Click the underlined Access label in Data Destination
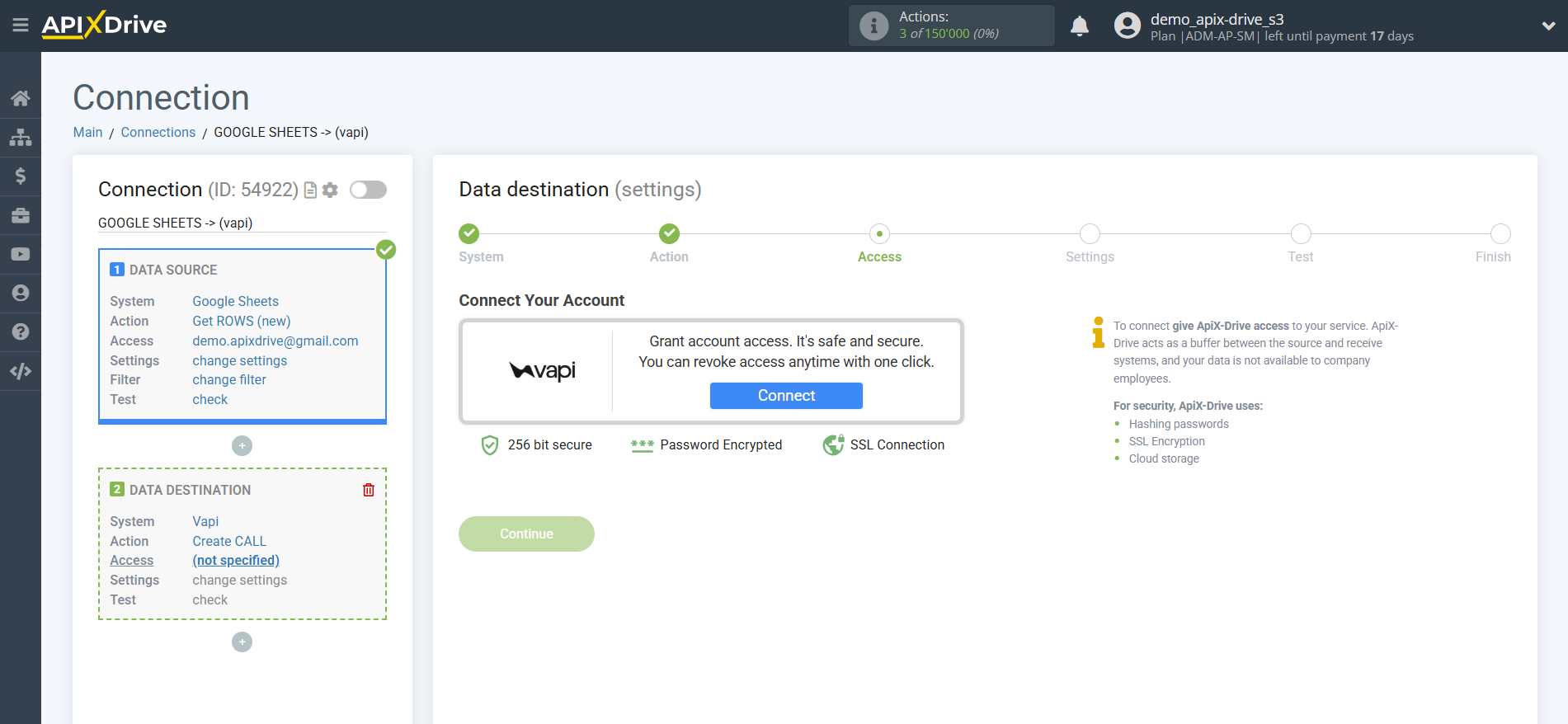 pos(132,560)
